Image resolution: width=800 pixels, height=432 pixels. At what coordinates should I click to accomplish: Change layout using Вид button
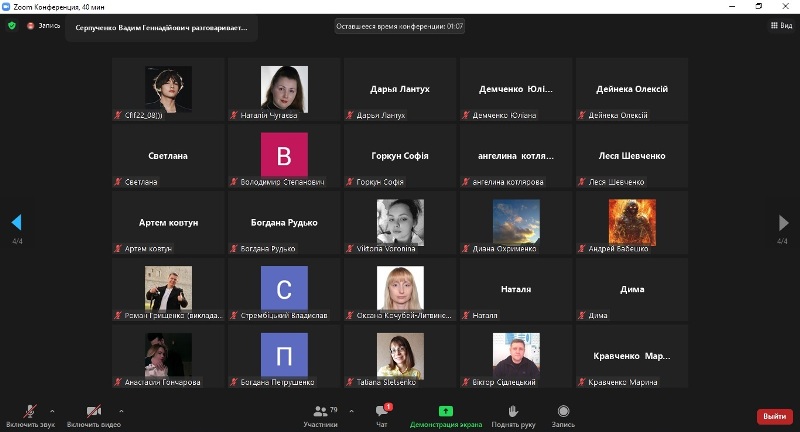(x=781, y=26)
